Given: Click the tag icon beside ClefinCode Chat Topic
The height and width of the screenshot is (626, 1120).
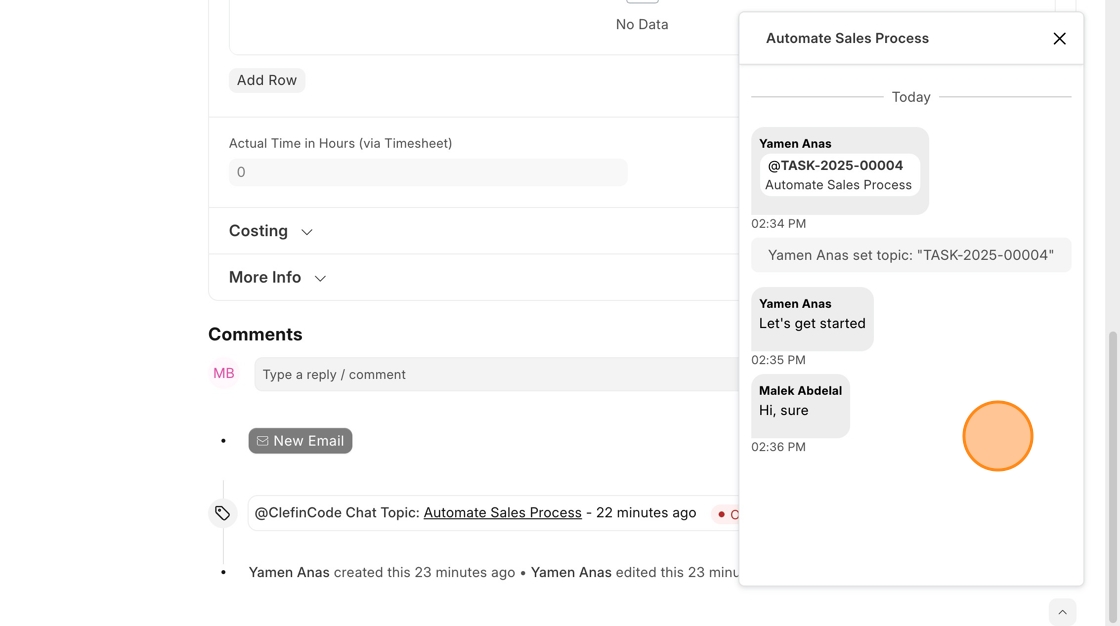Looking at the screenshot, I should 223,513.
